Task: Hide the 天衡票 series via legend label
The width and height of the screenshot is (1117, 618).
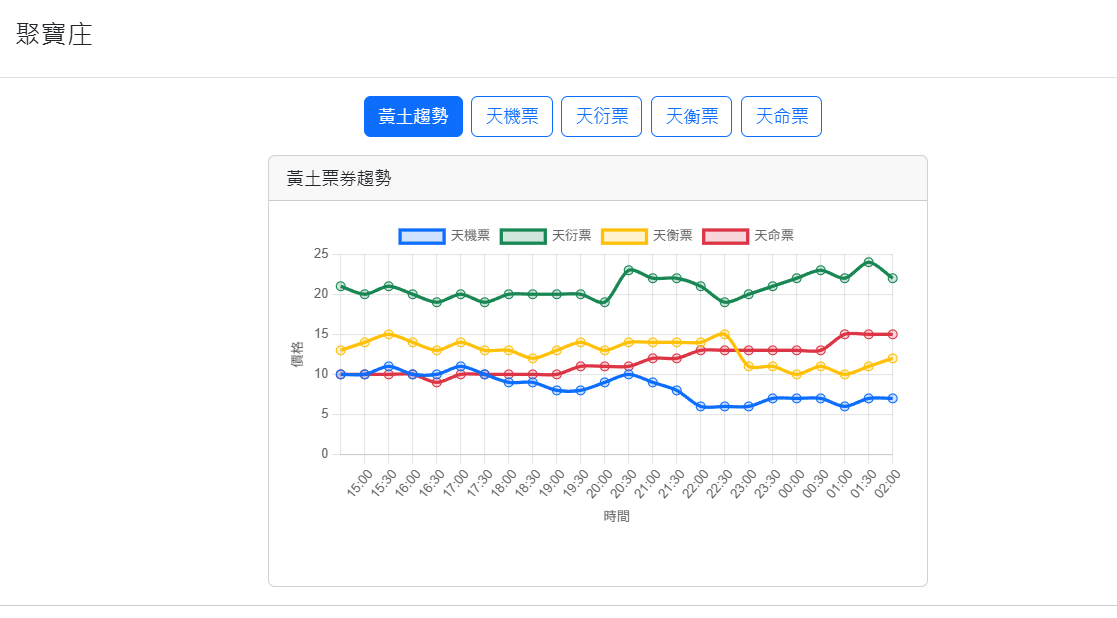Action: (673, 236)
